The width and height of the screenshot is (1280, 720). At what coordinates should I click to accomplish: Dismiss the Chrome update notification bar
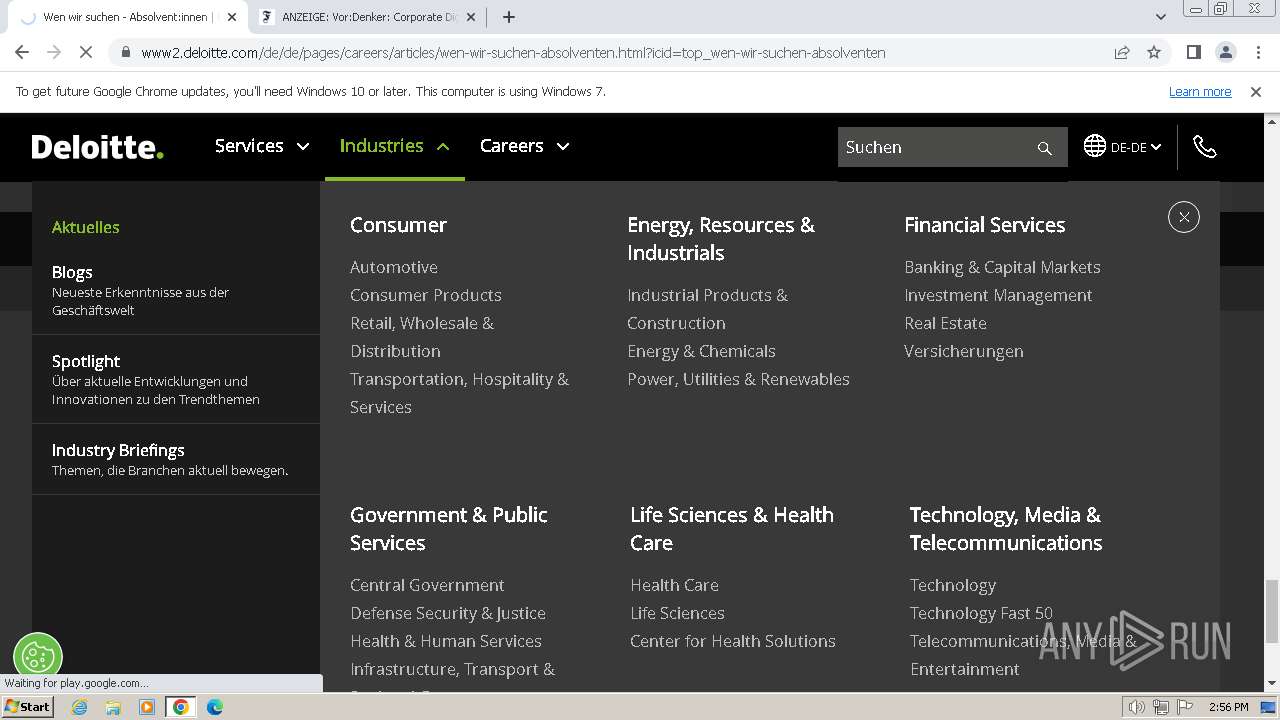1256,91
